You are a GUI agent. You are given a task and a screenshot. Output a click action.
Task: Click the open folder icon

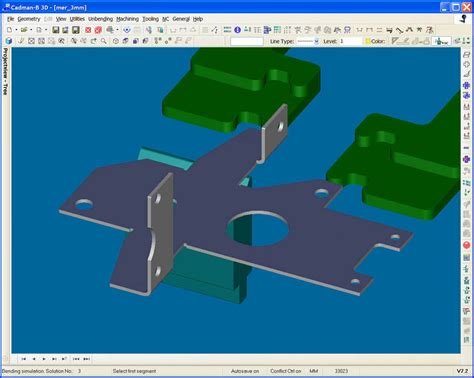(23, 30)
